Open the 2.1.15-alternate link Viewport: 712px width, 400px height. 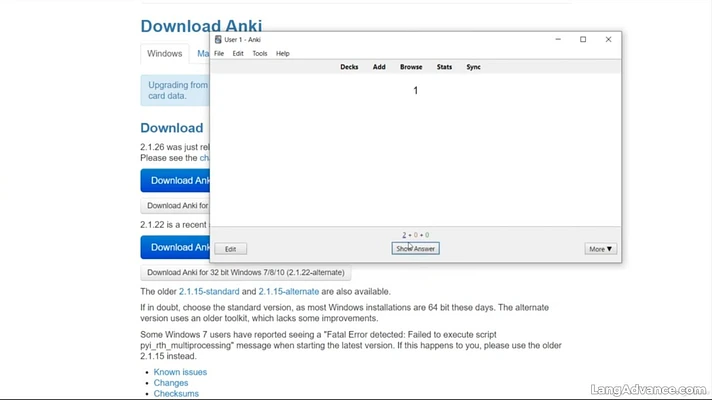pos(289,291)
